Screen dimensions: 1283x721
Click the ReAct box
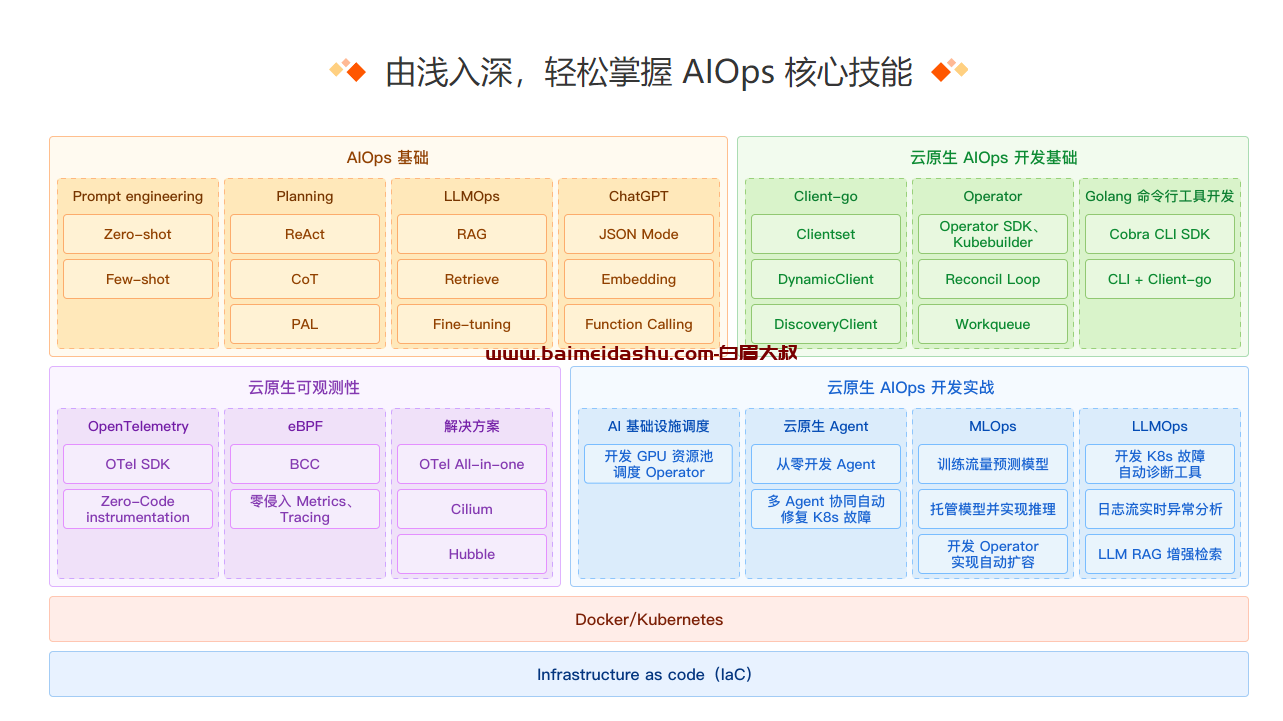pos(305,234)
